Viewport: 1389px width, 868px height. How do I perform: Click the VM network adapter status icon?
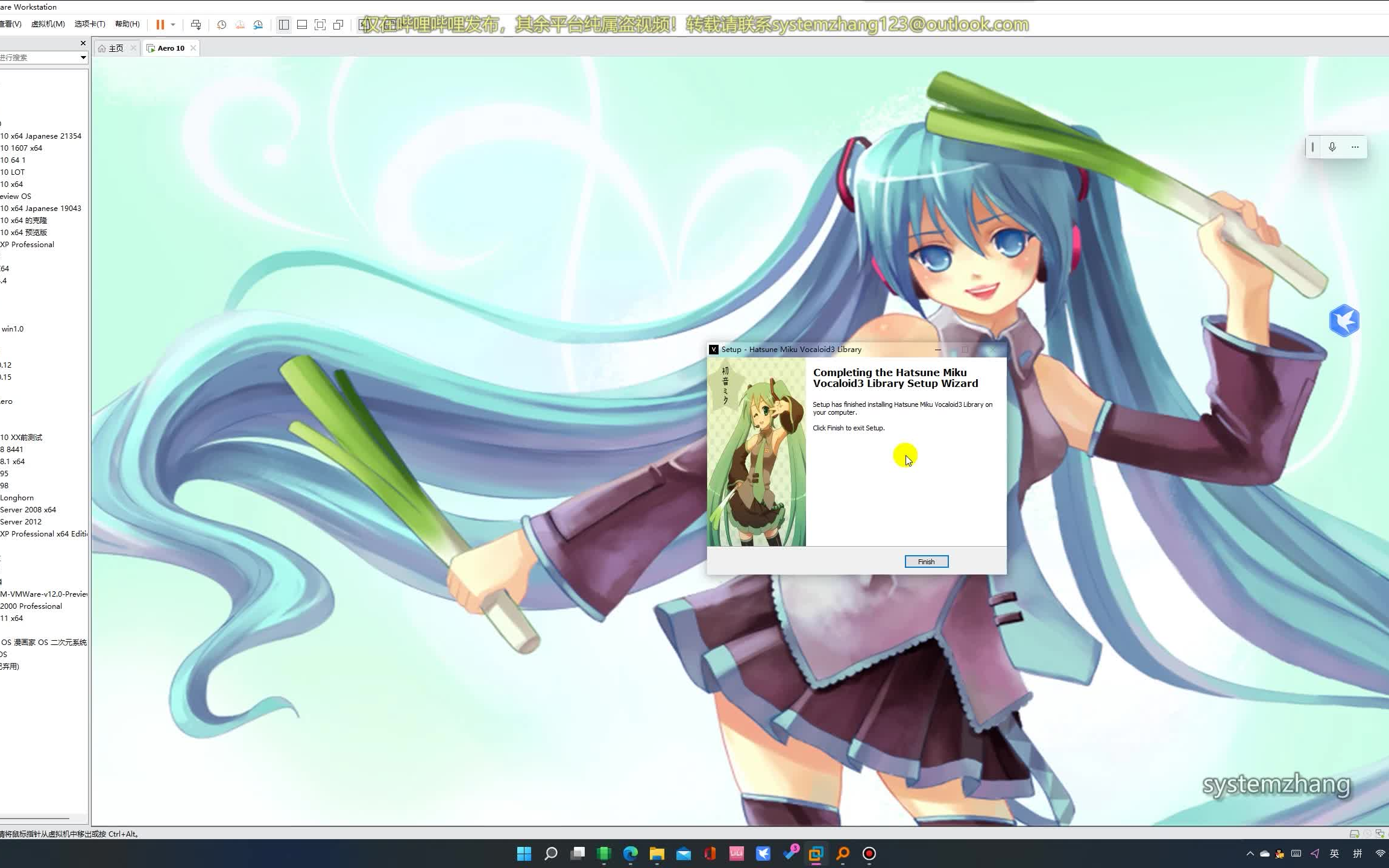1380,834
